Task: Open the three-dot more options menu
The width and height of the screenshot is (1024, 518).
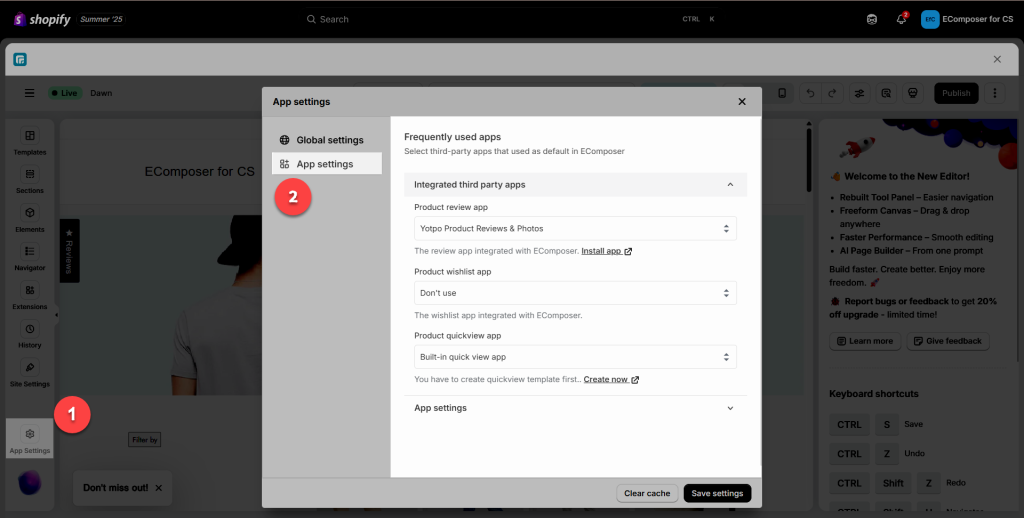Action: pyautogui.click(x=995, y=93)
